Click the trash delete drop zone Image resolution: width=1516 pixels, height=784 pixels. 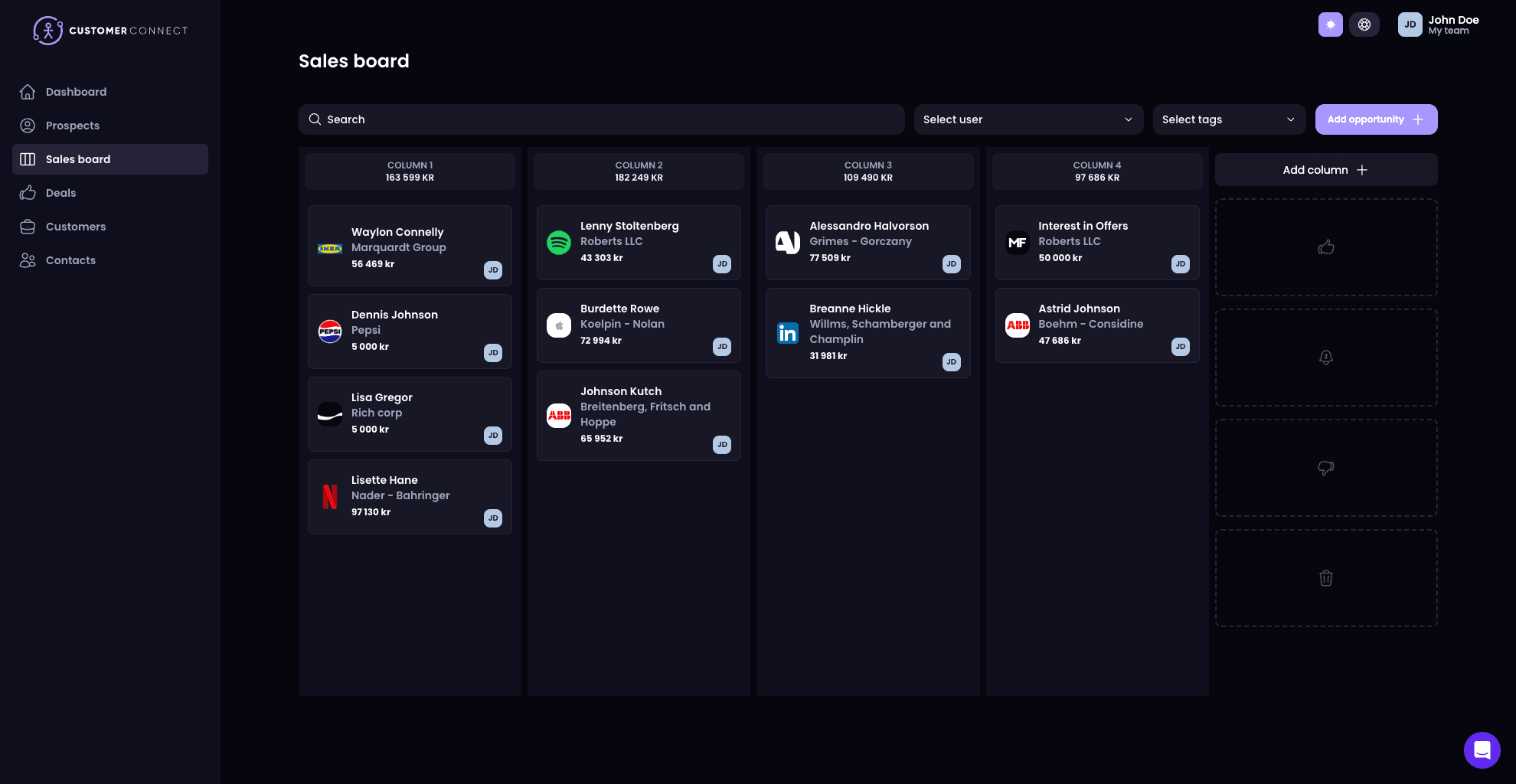pos(1325,578)
